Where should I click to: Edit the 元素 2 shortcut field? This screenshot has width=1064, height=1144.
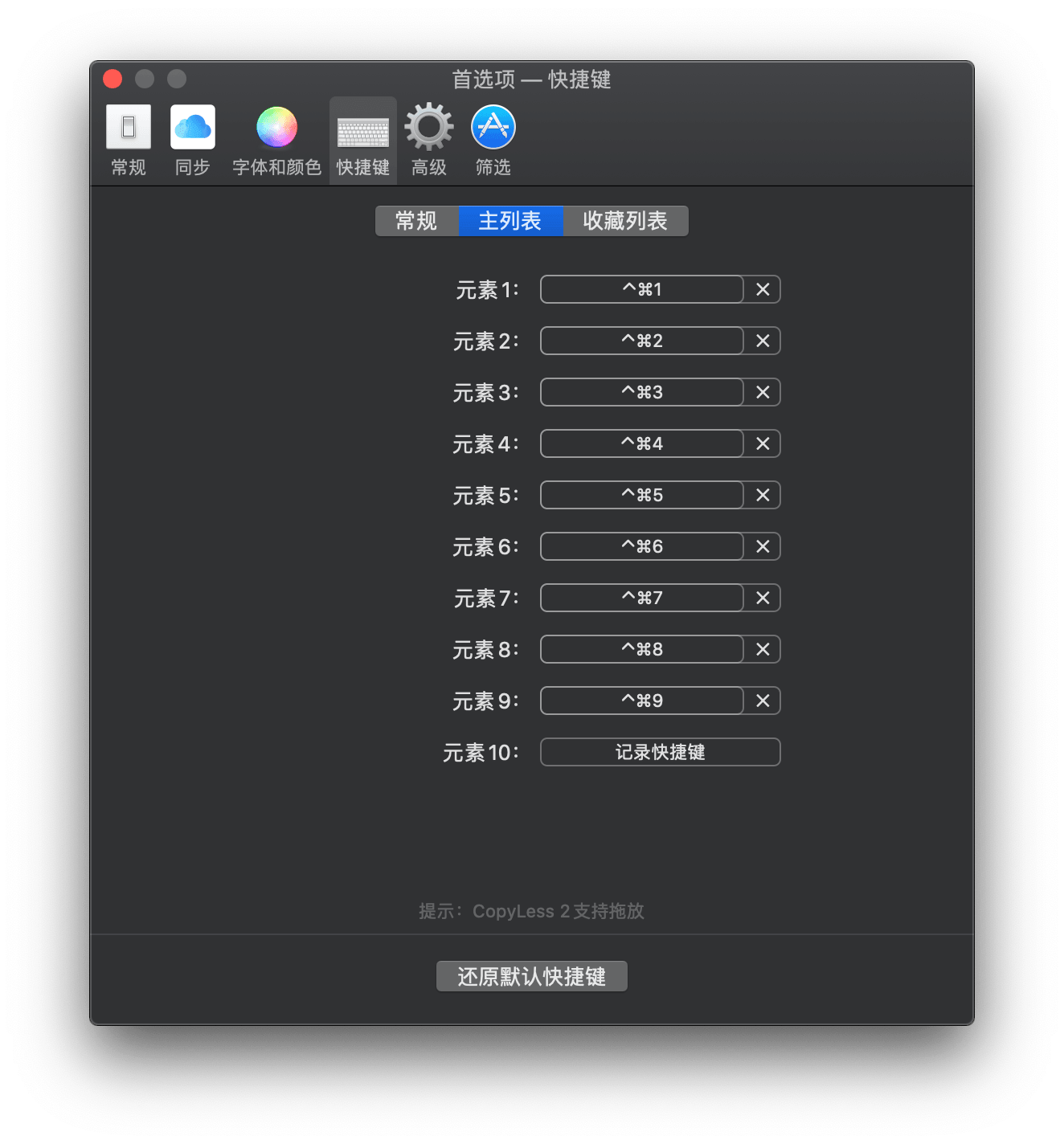pos(641,341)
